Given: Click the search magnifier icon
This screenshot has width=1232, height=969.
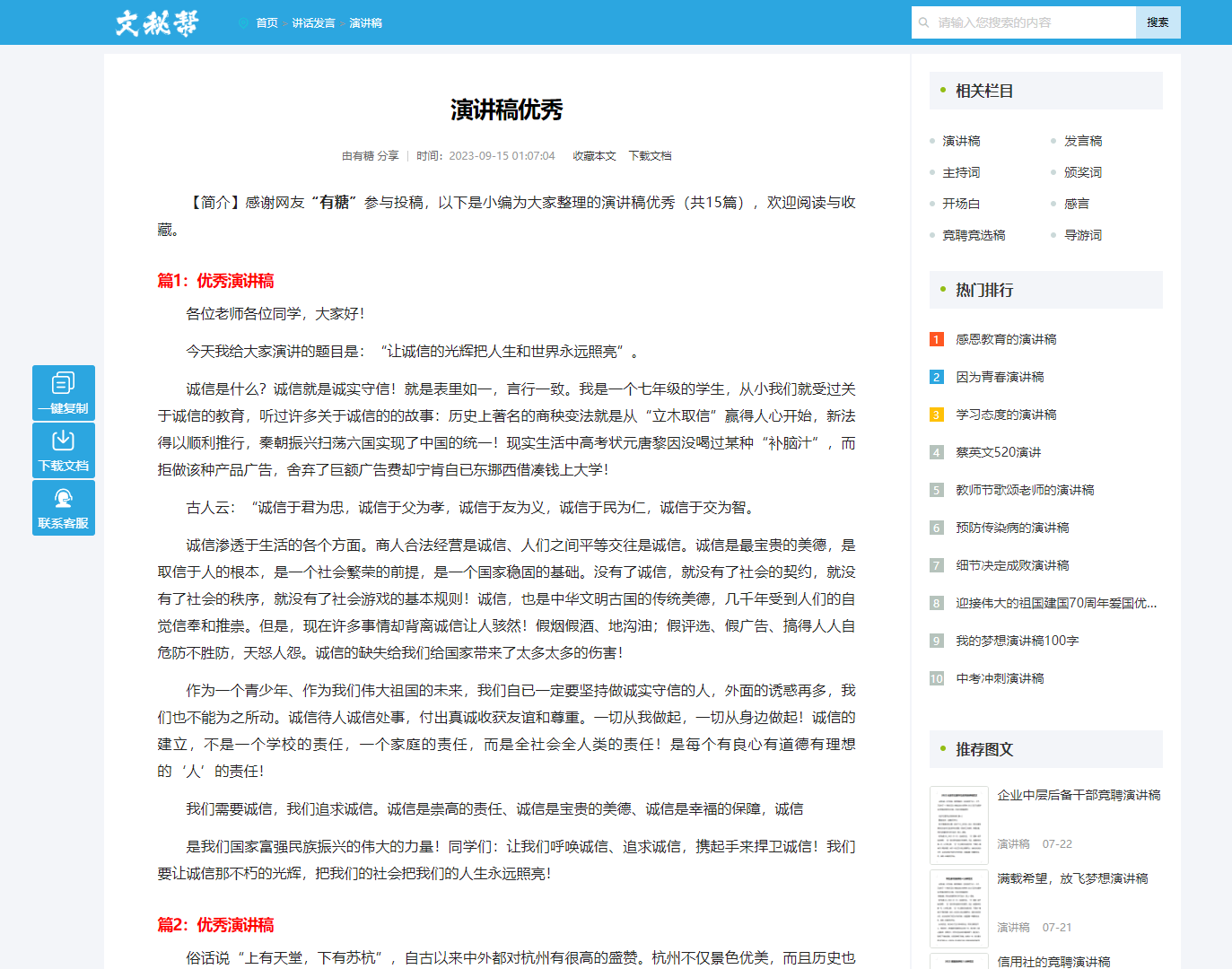Looking at the screenshot, I should tap(925, 22).
